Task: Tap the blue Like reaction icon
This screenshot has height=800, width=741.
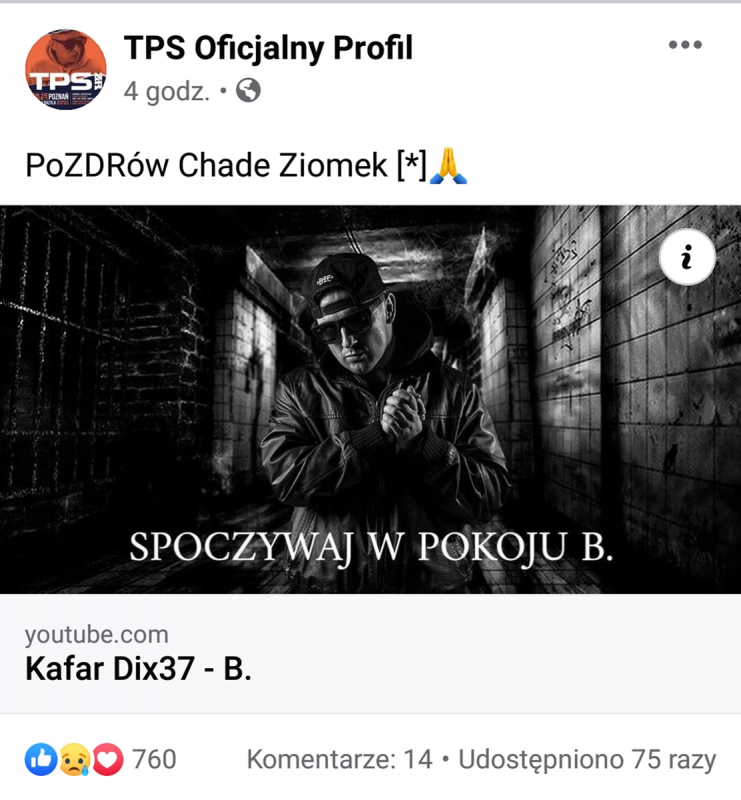Action: pos(41,760)
